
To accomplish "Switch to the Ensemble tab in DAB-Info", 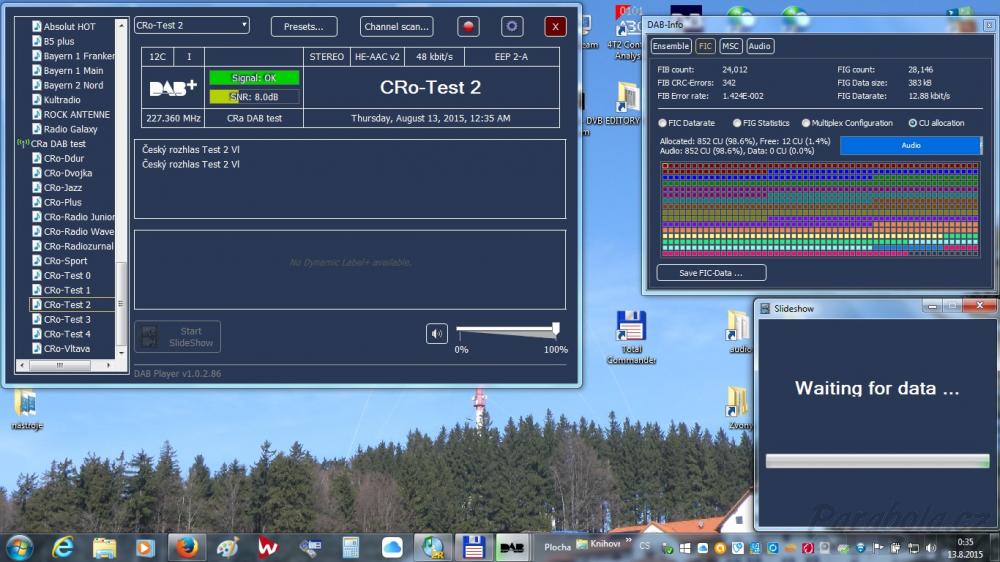I will click(x=671, y=46).
